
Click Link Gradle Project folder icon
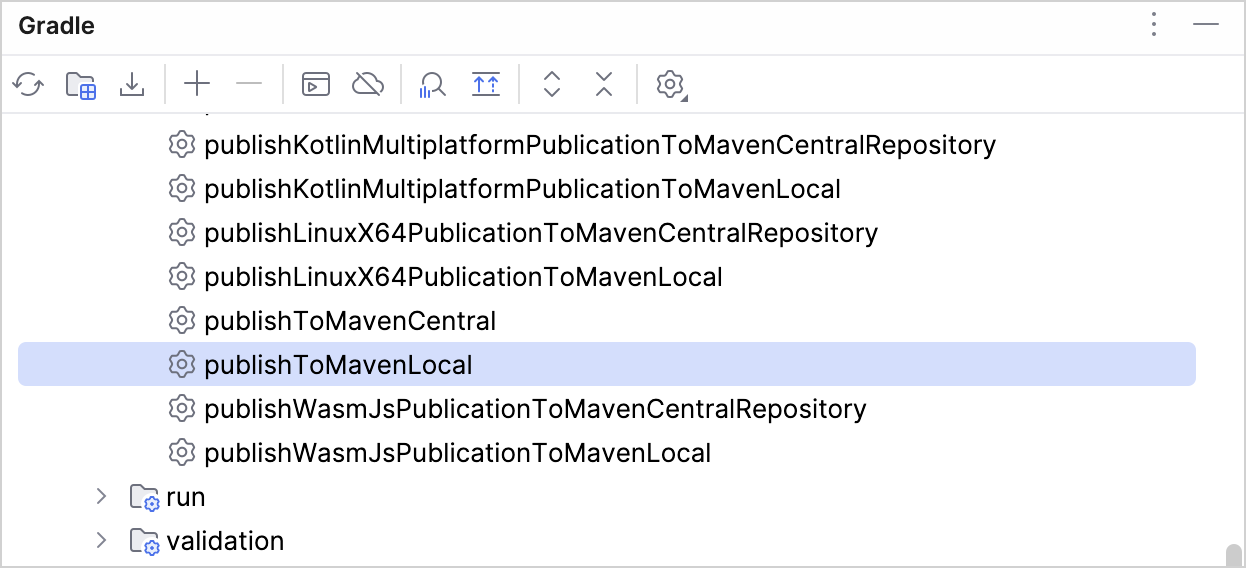80,84
